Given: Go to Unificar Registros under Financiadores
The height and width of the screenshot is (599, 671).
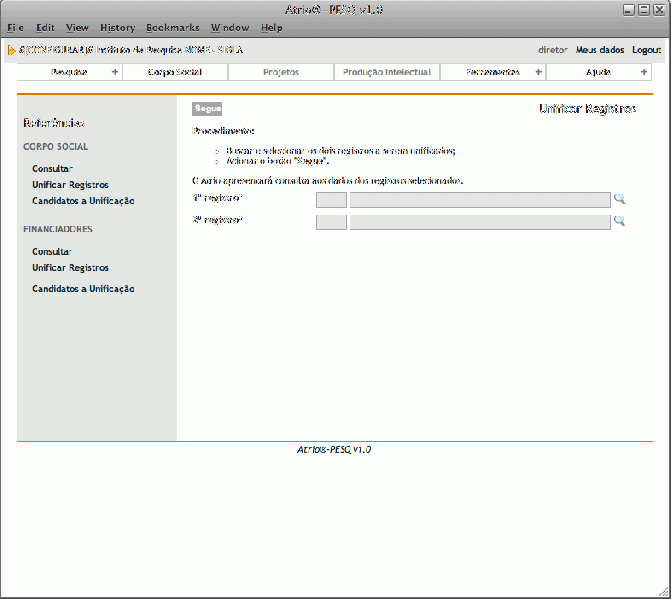Looking at the screenshot, I should 70,268.
